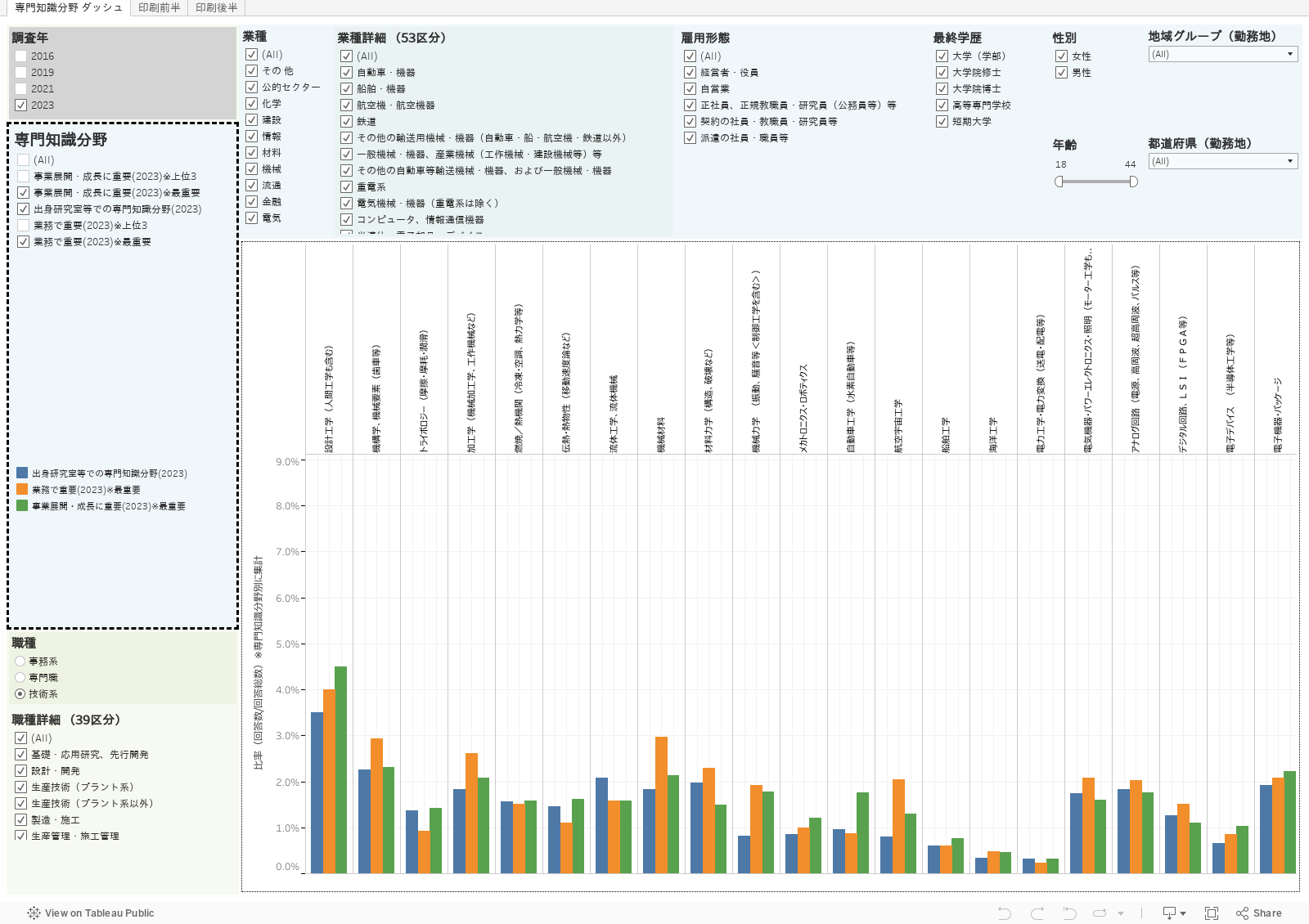Uncheck 重電系 in 業種詳細
The width and height of the screenshot is (1309, 924).
pyautogui.click(x=347, y=187)
